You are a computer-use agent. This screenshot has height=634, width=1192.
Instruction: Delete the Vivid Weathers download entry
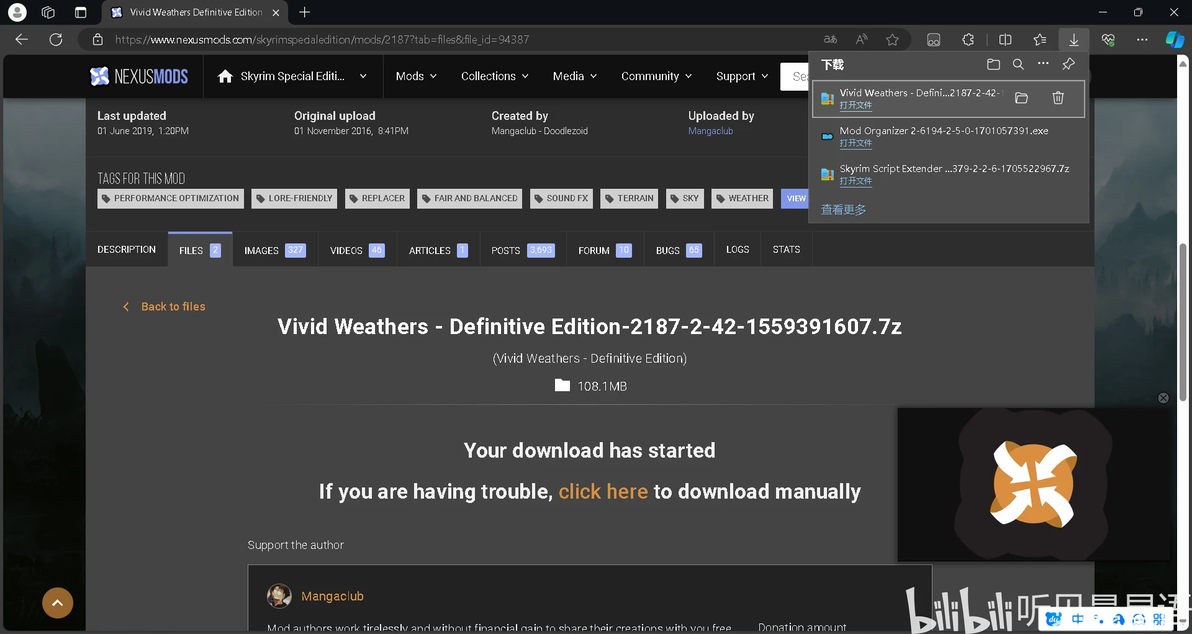[x=1057, y=98]
